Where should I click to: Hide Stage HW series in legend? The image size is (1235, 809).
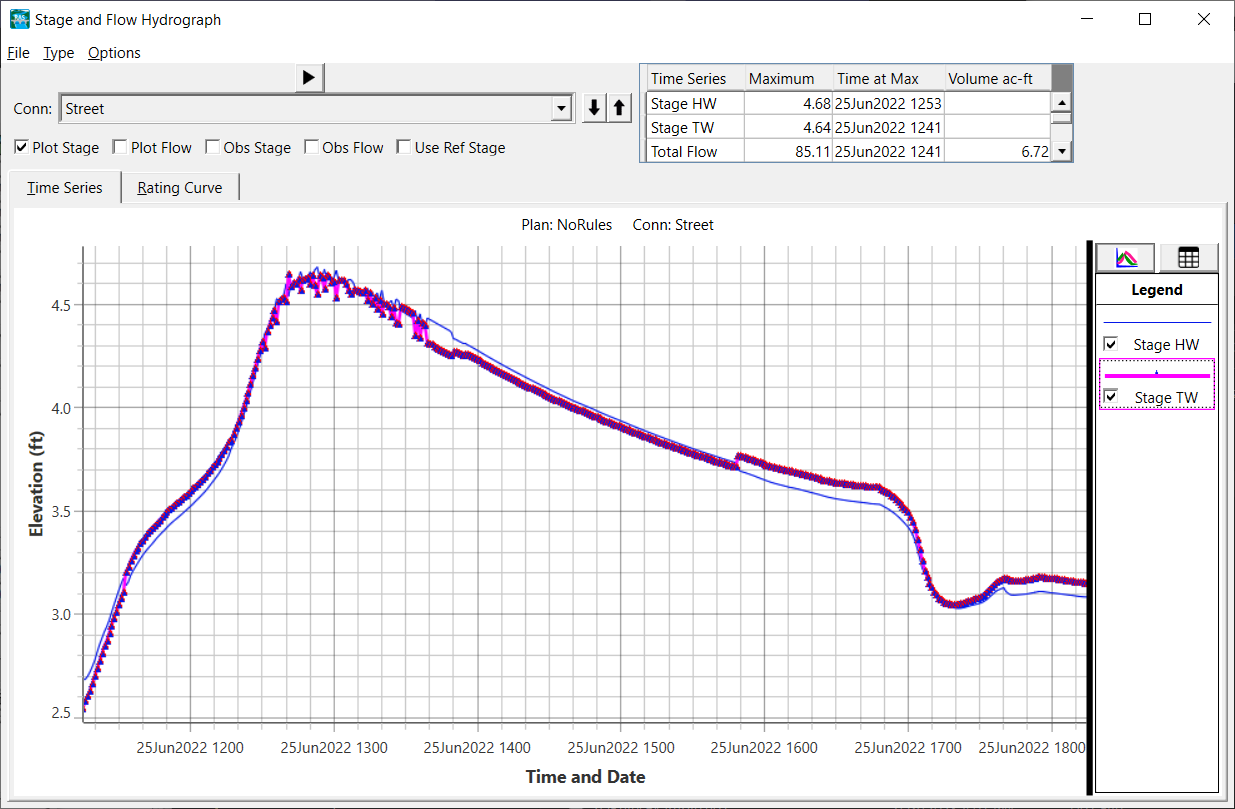(x=1110, y=344)
